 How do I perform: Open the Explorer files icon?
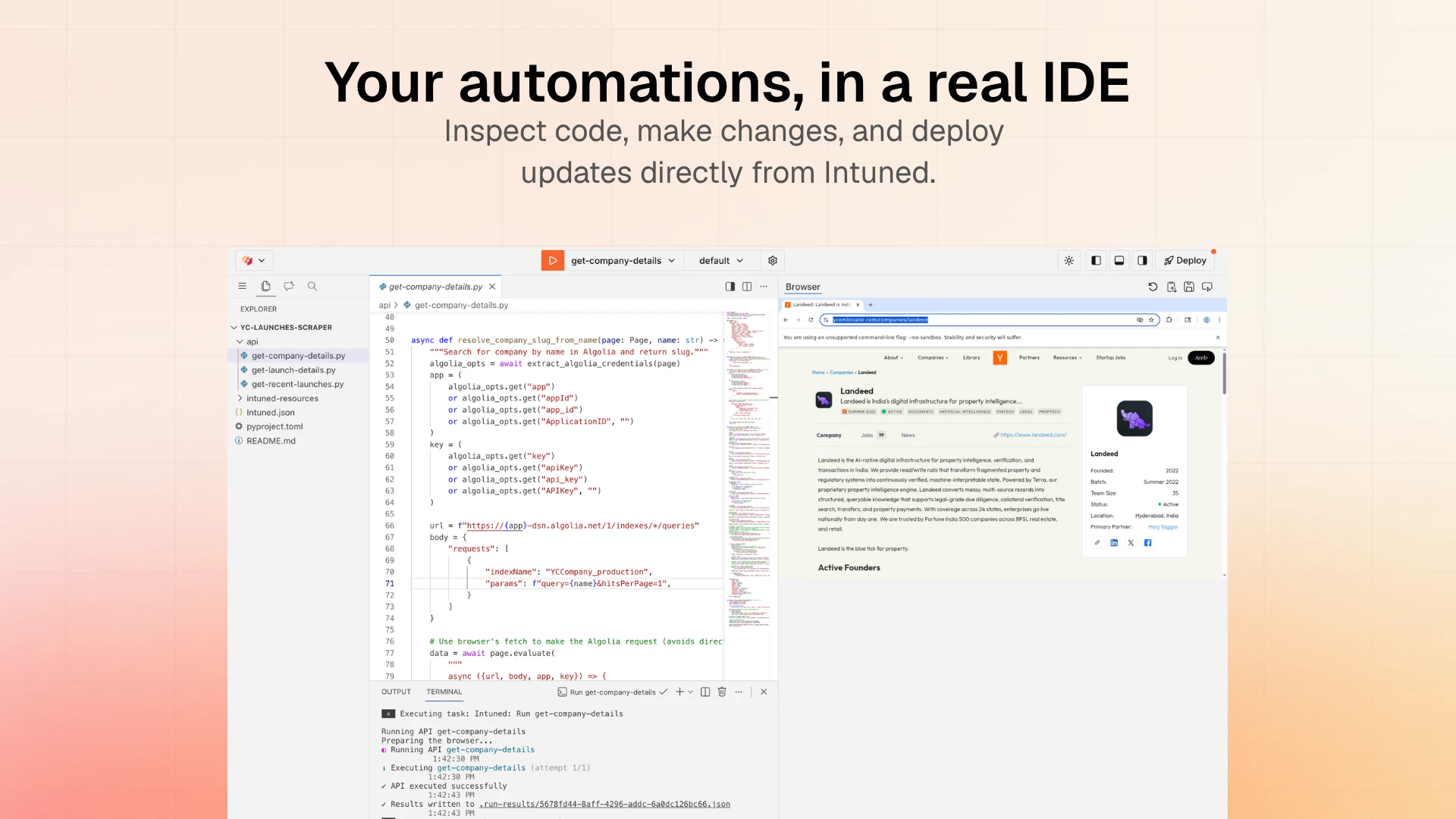[265, 286]
